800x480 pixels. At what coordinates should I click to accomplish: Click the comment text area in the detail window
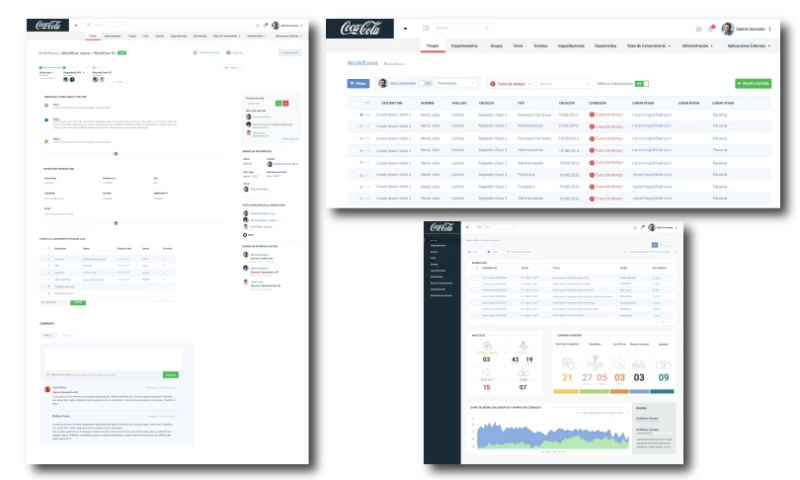[x=113, y=359]
